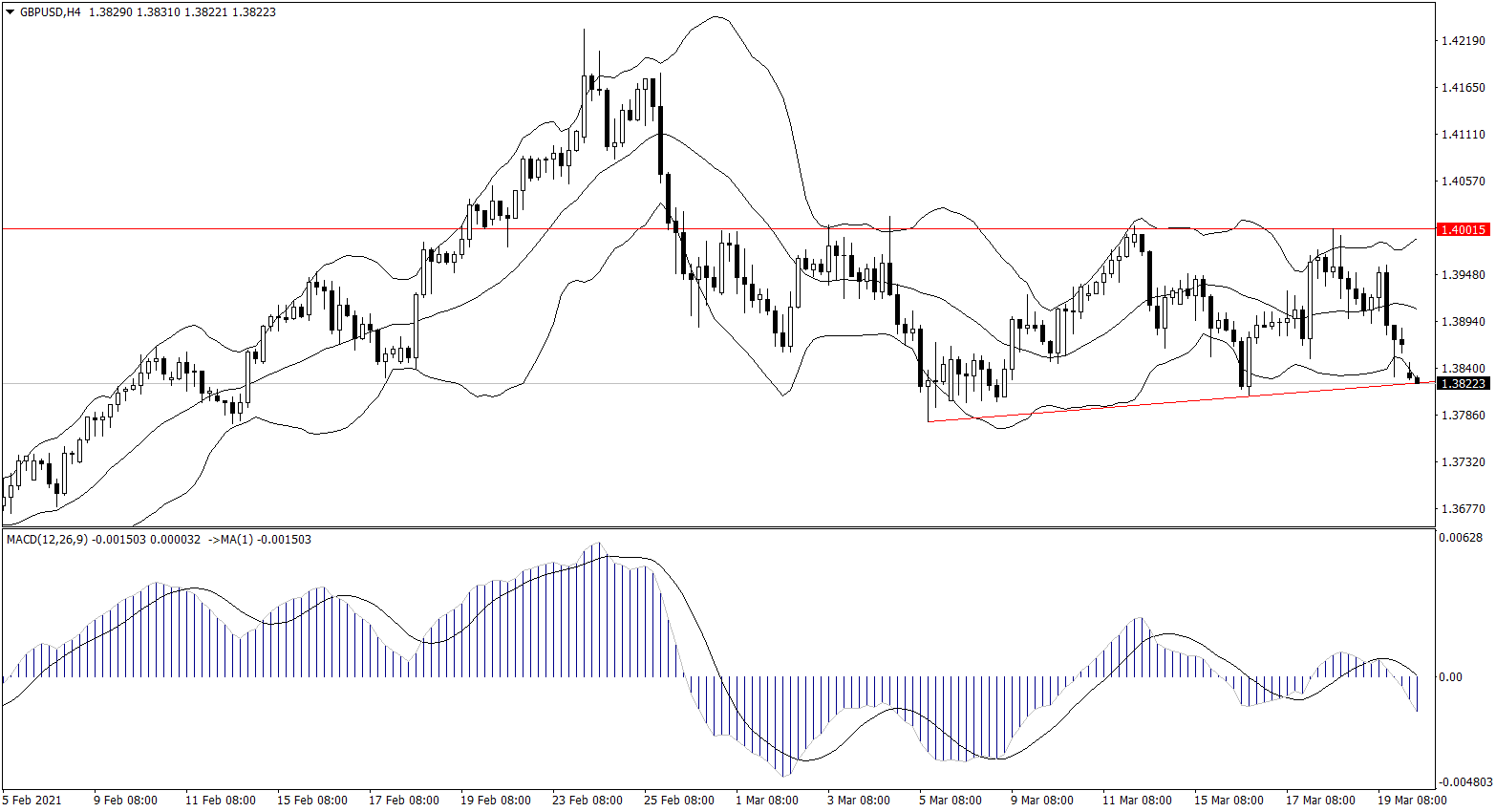The height and width of the screenshot is (812, 1496).
Task: Click the 1.41110 price scale value
Action: pyautogui.click(x=1462, y=135)
